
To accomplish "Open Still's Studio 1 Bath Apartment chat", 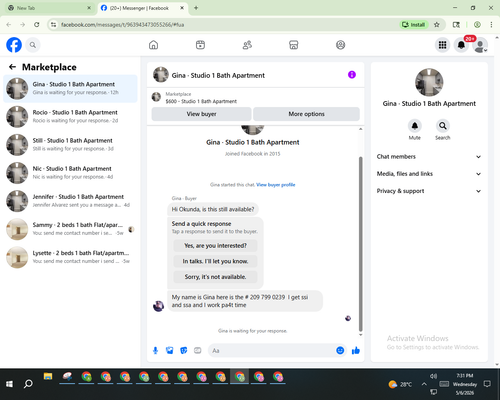I will pos(70,145).
